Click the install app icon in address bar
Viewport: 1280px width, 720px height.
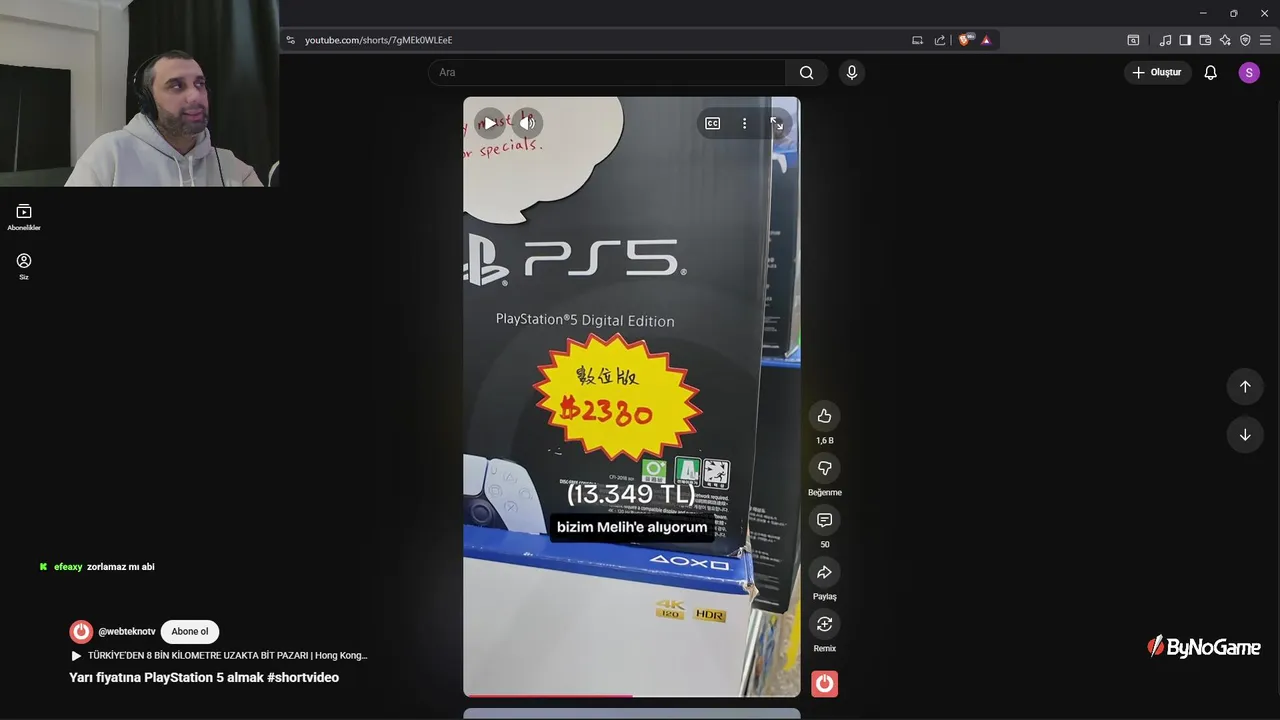coord(917,40)
